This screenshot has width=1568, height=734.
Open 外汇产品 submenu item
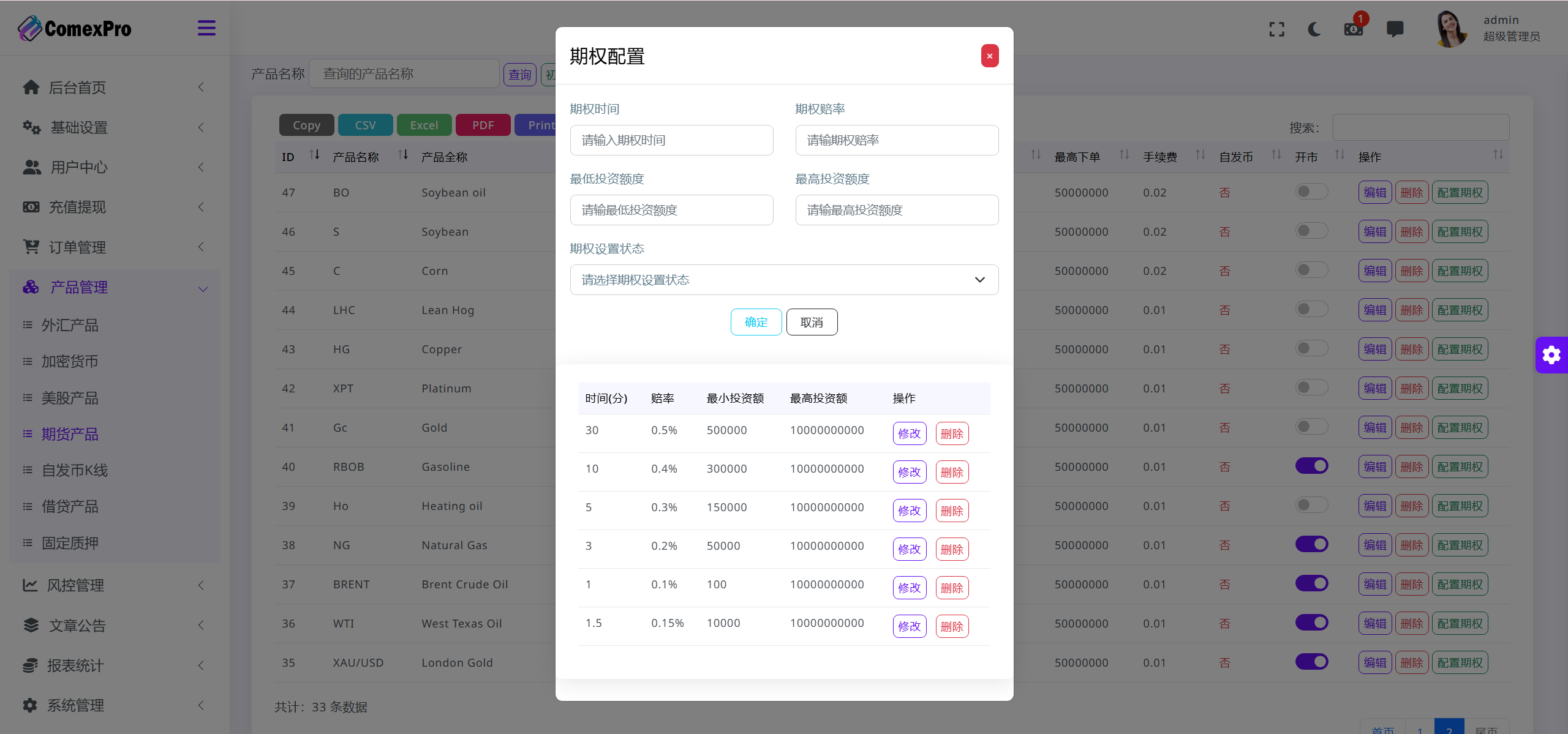(70, 325)
